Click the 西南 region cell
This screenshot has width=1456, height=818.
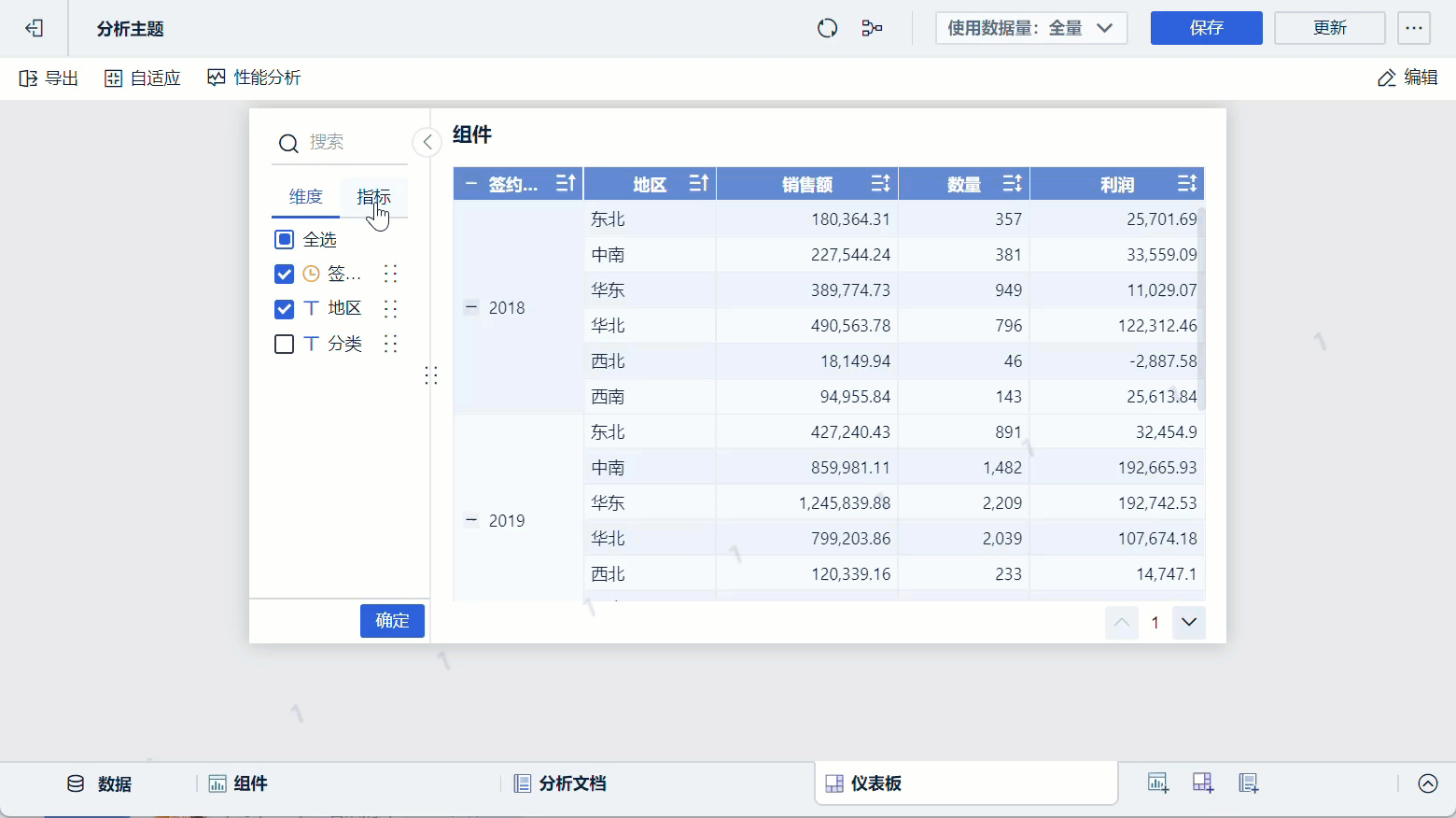650,397
